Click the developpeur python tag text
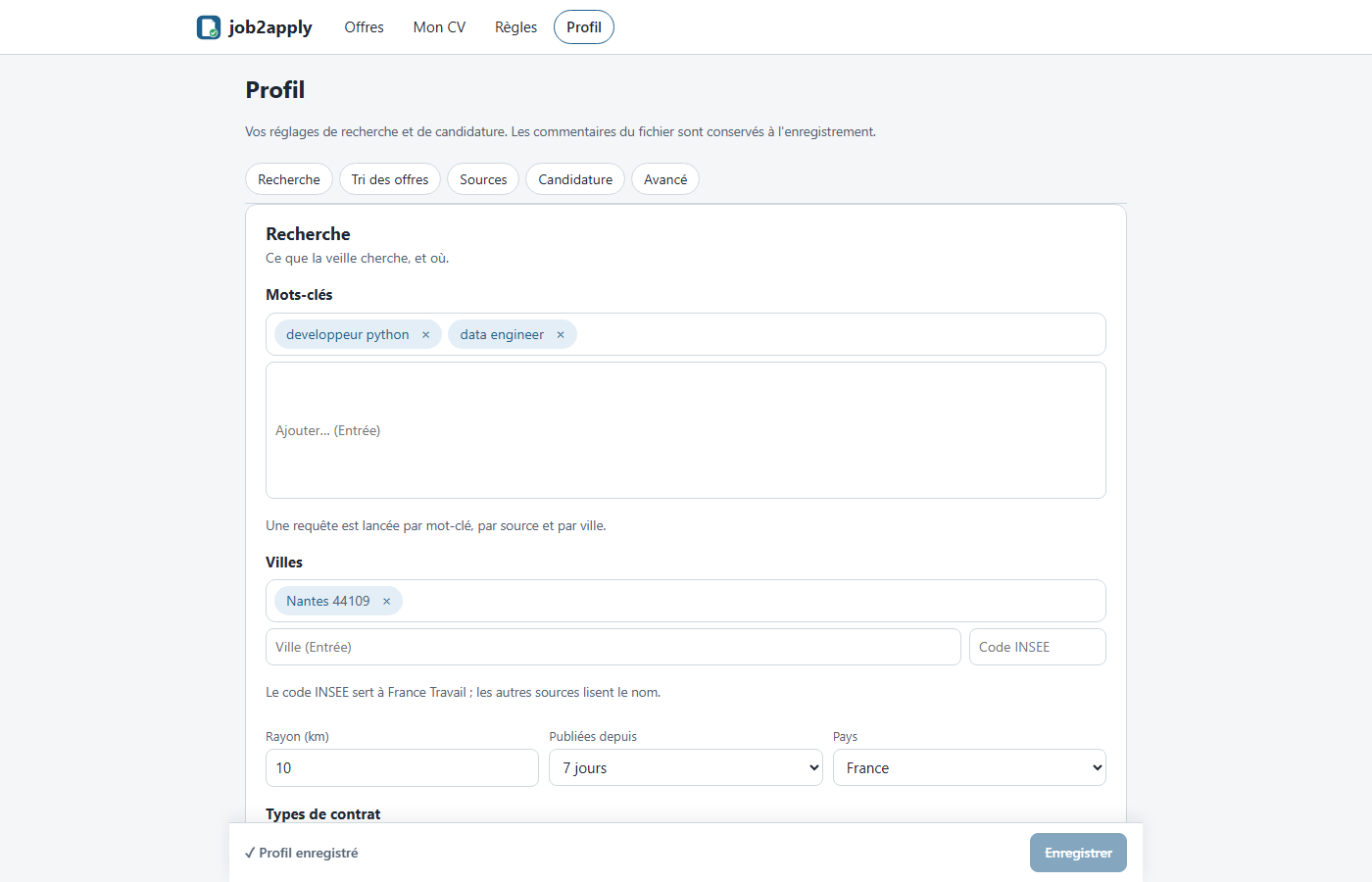 click(x=348, y=335)
